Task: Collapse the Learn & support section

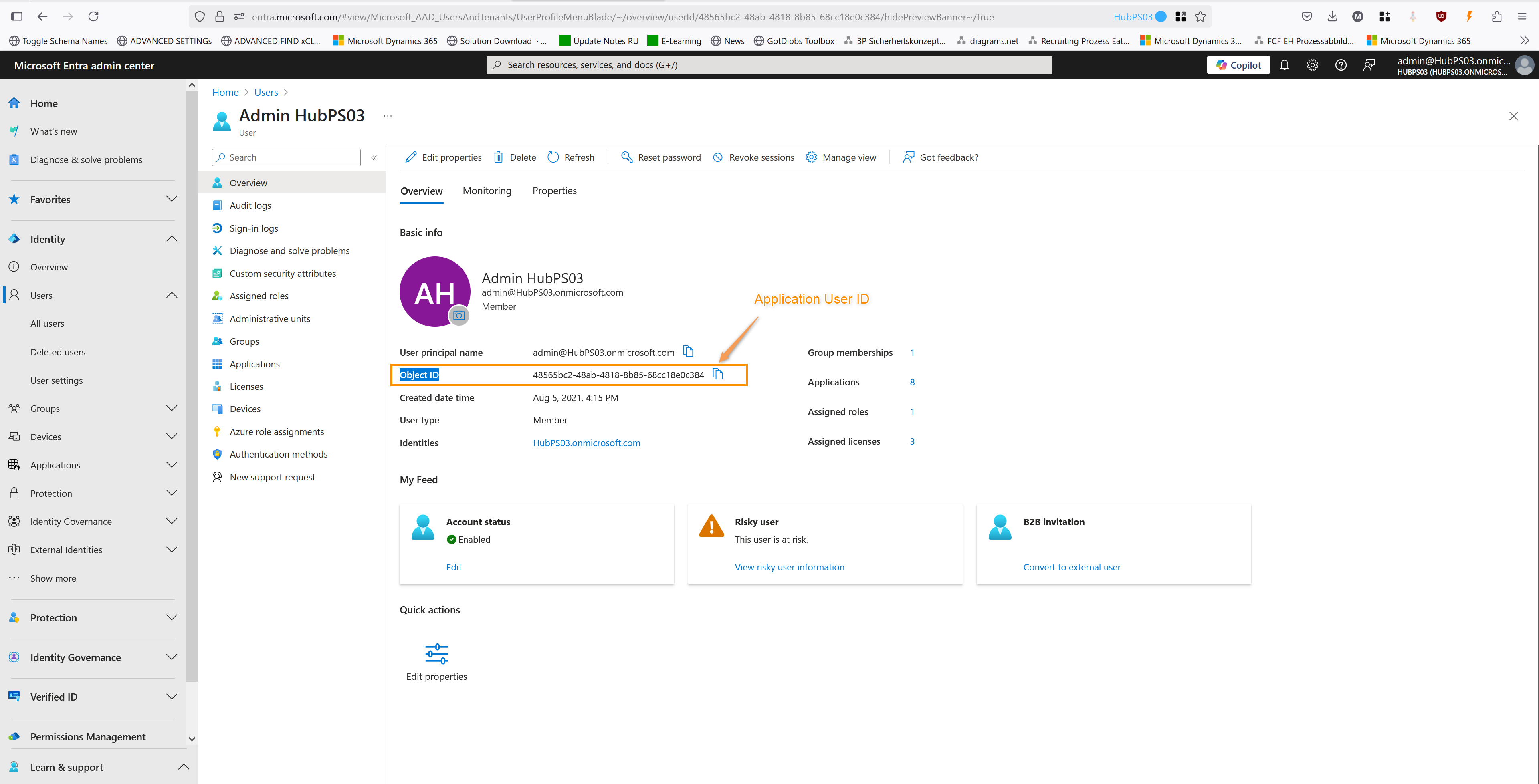Action: pos(184,767)
